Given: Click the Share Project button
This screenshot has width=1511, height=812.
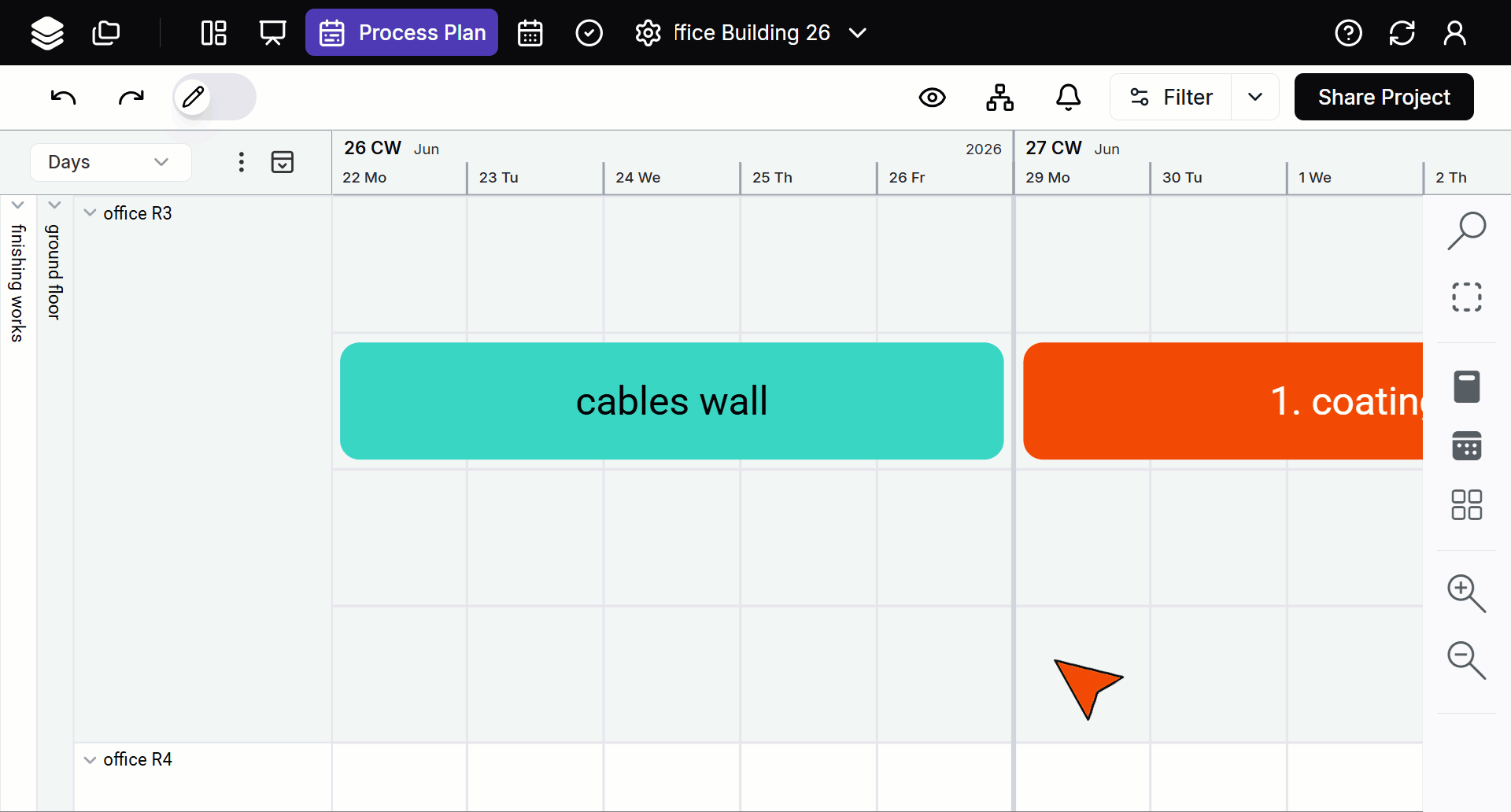Looking at the screenshot, I should tap(1384, 97).
